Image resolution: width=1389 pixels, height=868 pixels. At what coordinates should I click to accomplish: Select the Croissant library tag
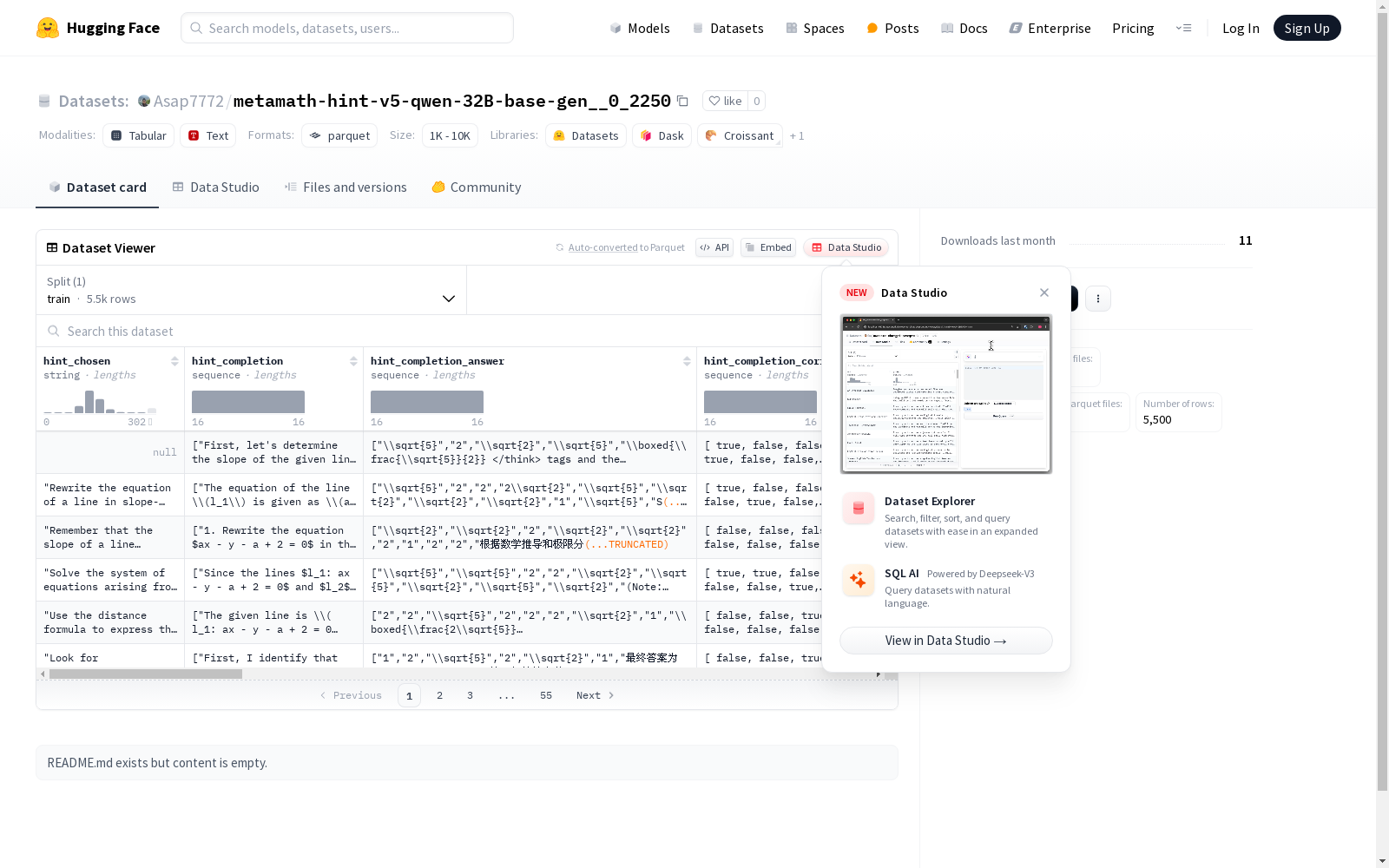(x=741, y=135)
